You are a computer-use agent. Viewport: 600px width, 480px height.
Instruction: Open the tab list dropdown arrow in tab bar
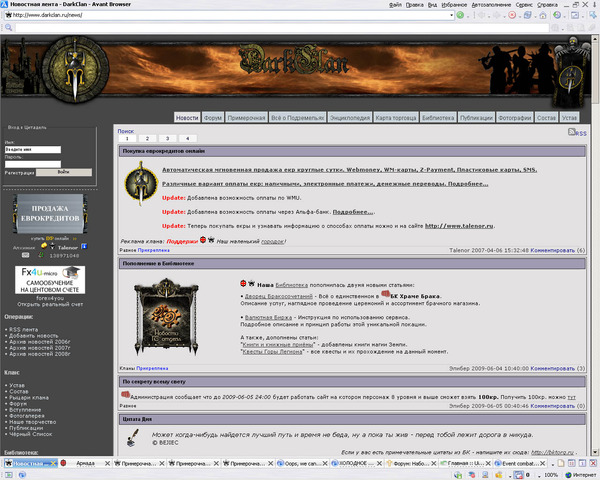553,464
